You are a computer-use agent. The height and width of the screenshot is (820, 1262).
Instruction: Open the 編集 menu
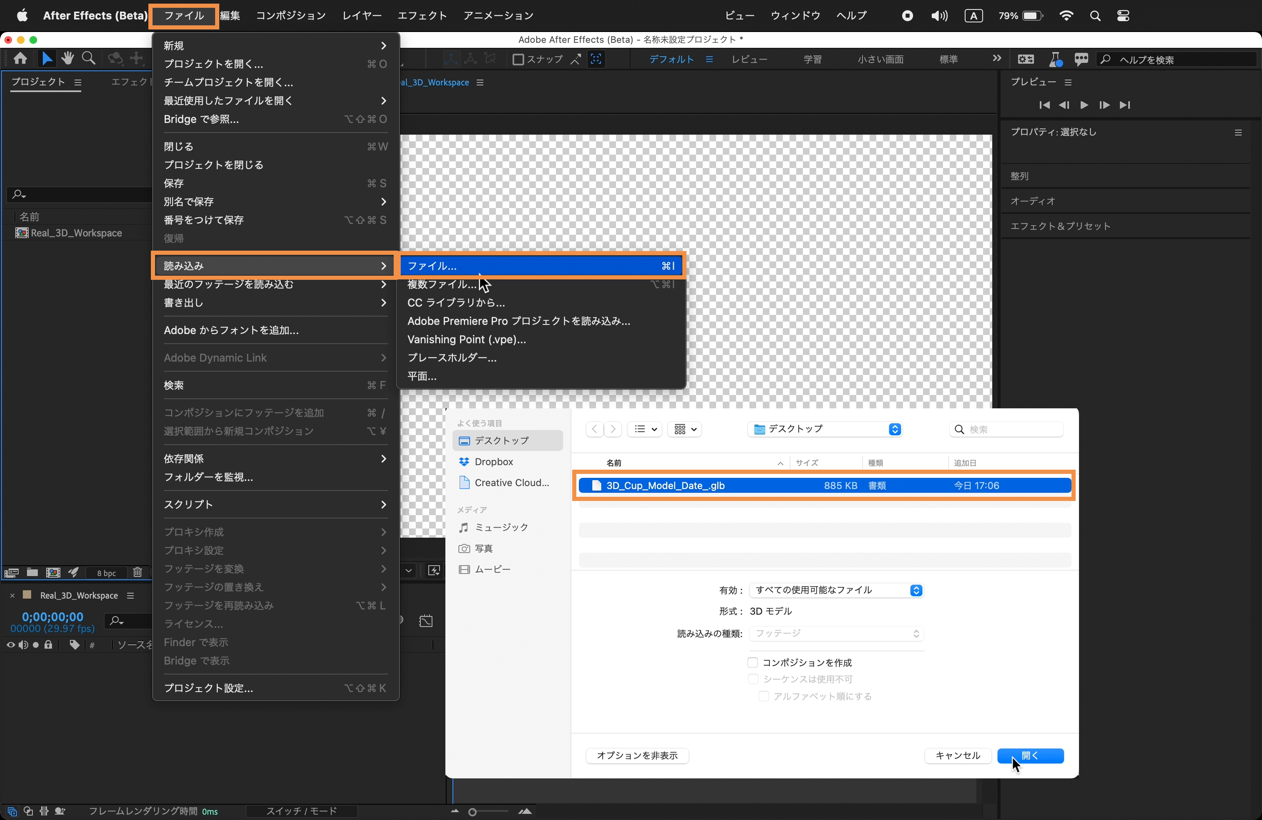coord(230,16)
